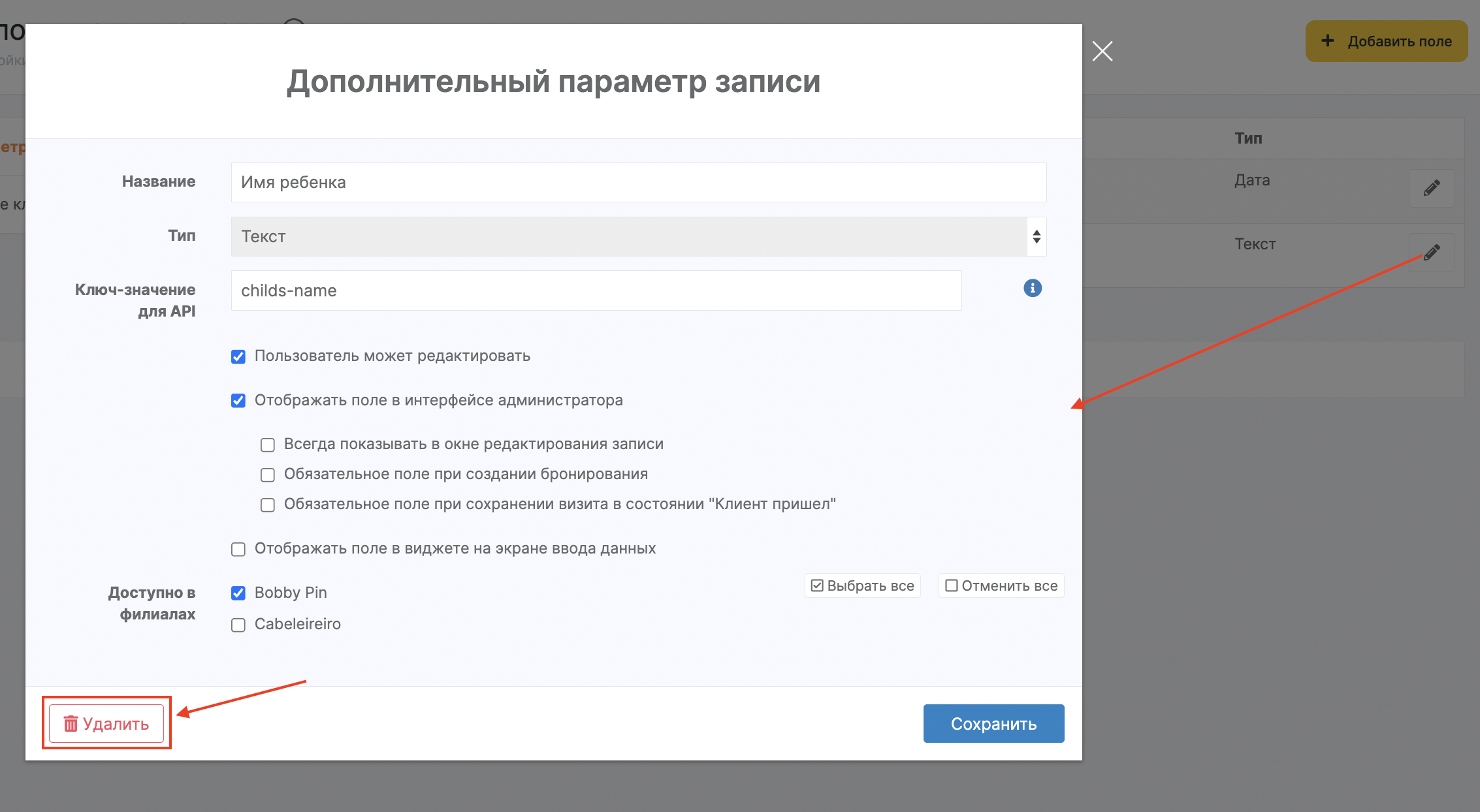Click the Название field with Имя ребенка
This screenshot has height=812, width=1480.
[x=638, y=182]
